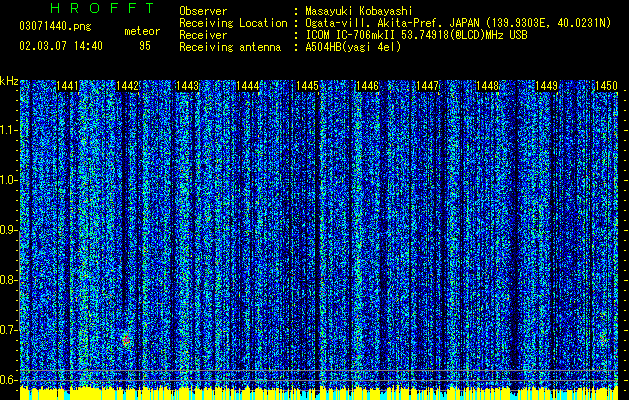
Task: Click the 1449 time marker
Action: coord(547,86)
